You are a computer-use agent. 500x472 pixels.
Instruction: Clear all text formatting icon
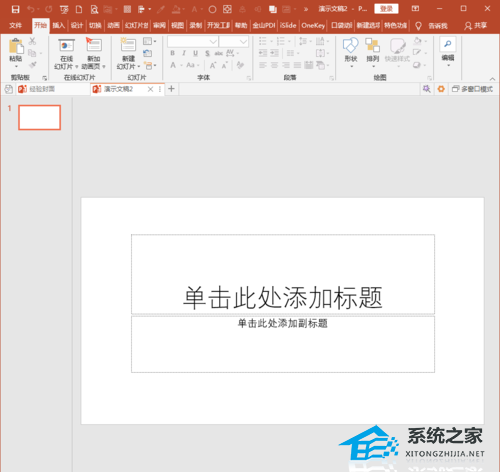[x=240, y=65]
